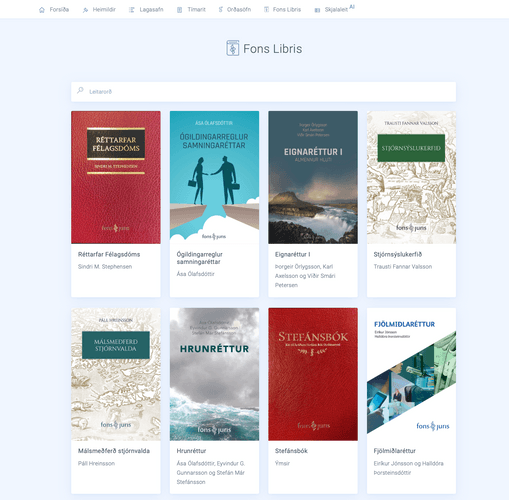Image resolution: width=509 pixels, height=500 pixels.
Task: Select the Eignaréttur I book cover
Action: (313, 177)
